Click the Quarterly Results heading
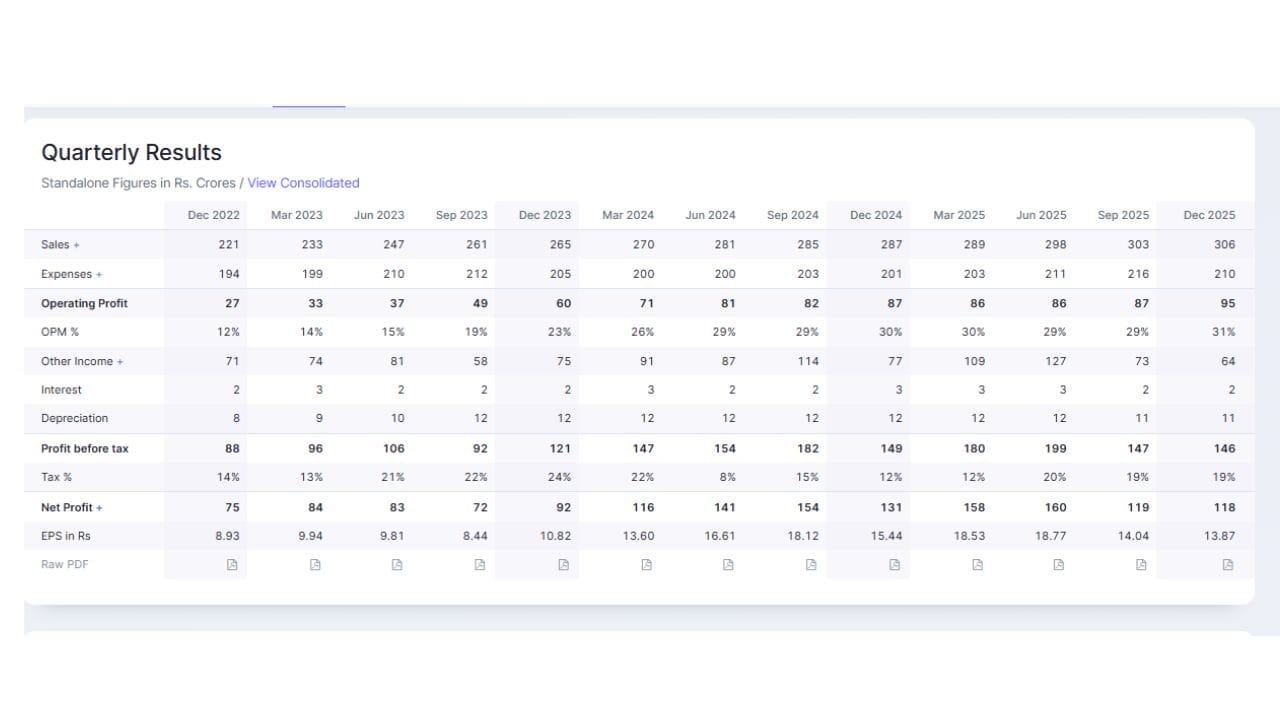Screen dimensions: 1280x720 point(131,153)
